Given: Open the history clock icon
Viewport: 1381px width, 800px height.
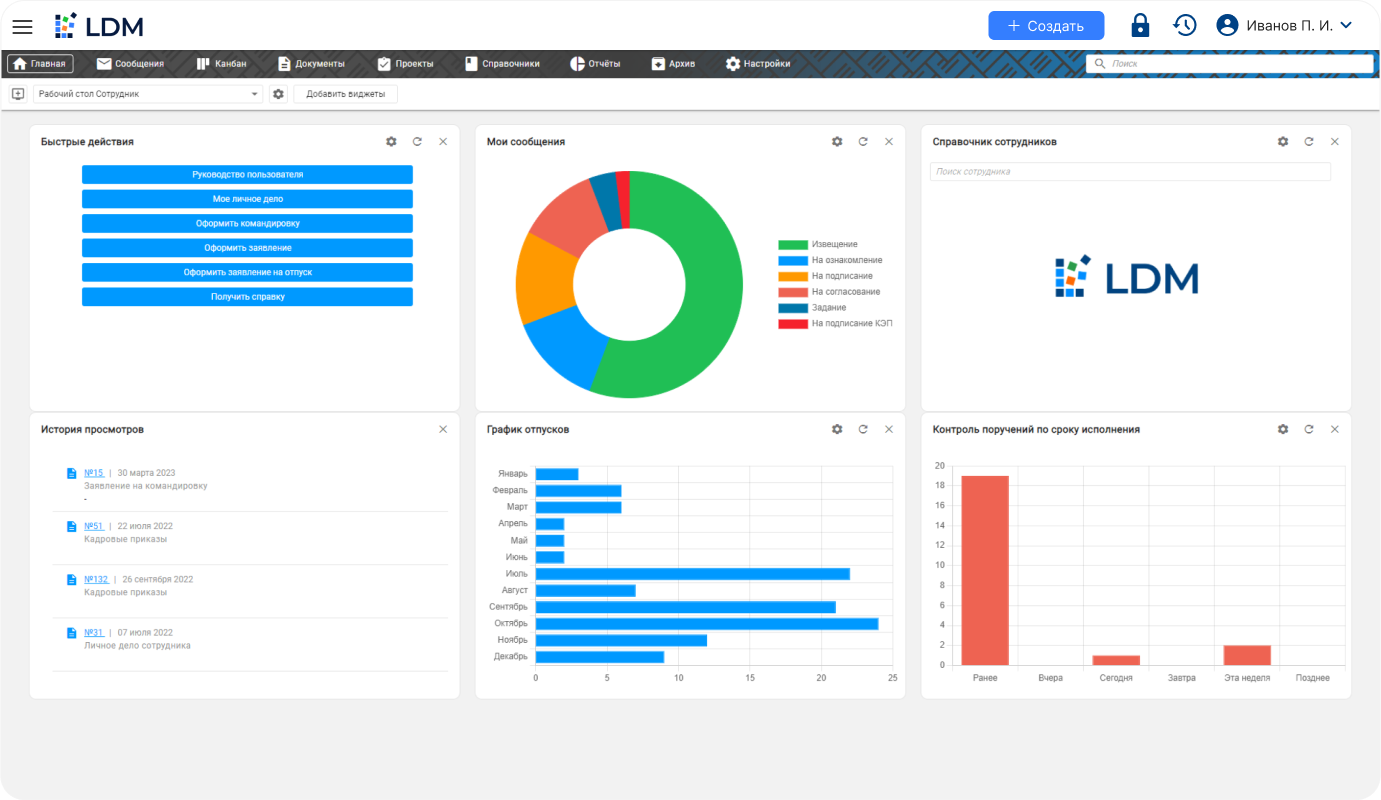Looking at the screenshot, I should tap(1185, 26).
